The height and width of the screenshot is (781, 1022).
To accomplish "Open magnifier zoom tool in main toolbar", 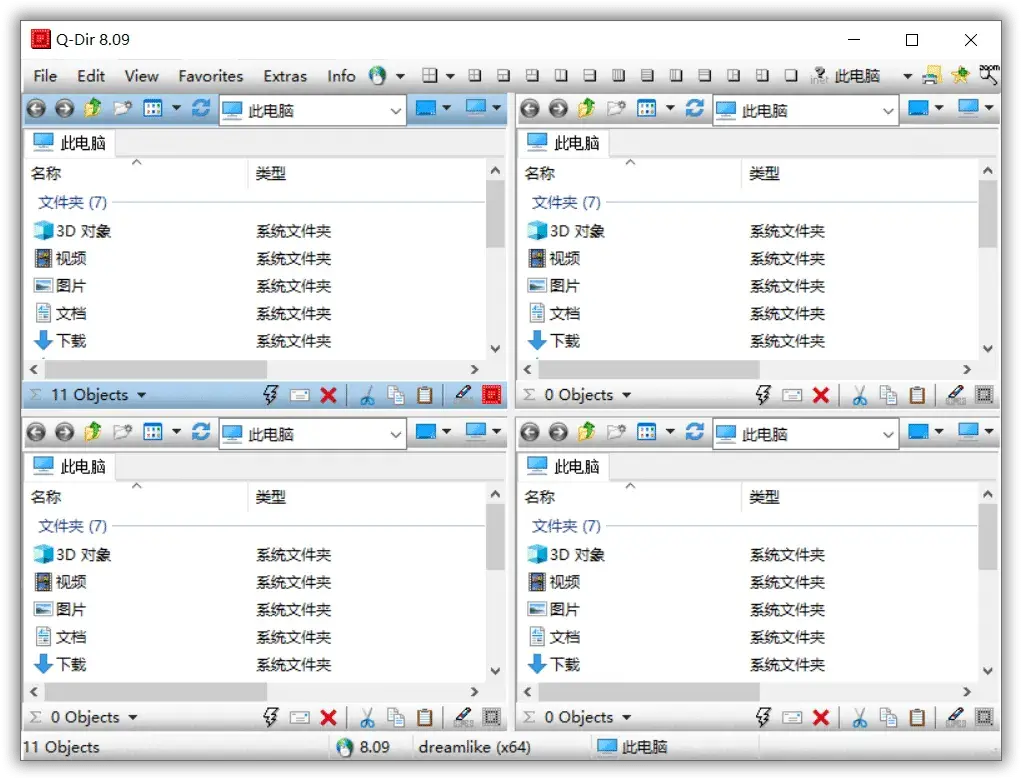I will point(989,75).
